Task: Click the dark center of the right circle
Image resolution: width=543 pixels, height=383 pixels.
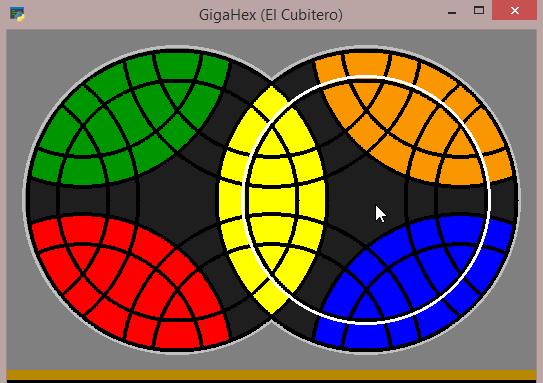Action: [366, 199]
